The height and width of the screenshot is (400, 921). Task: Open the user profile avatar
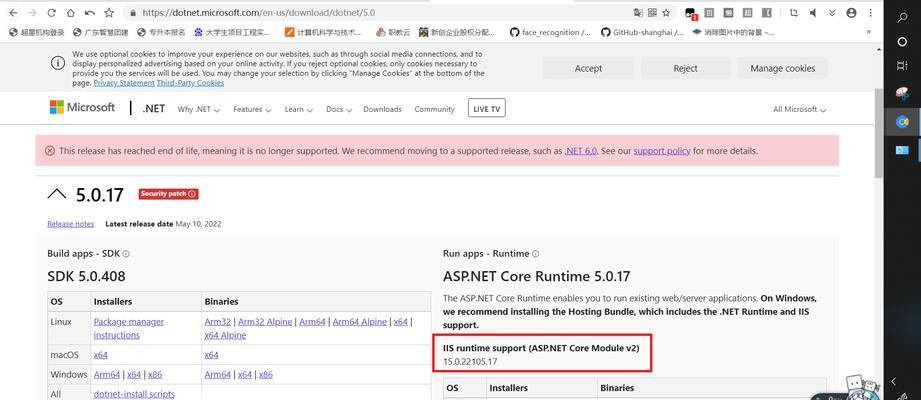point(851,12)
